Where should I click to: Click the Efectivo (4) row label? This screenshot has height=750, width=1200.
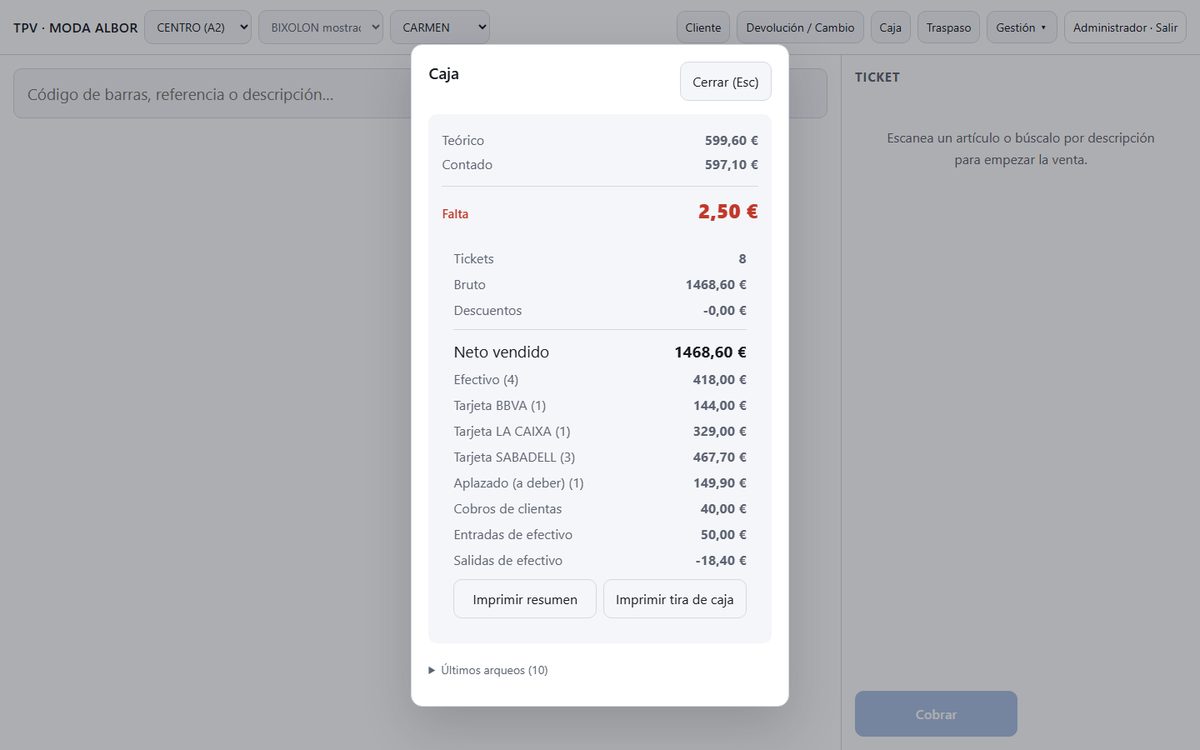click(486, 379)
